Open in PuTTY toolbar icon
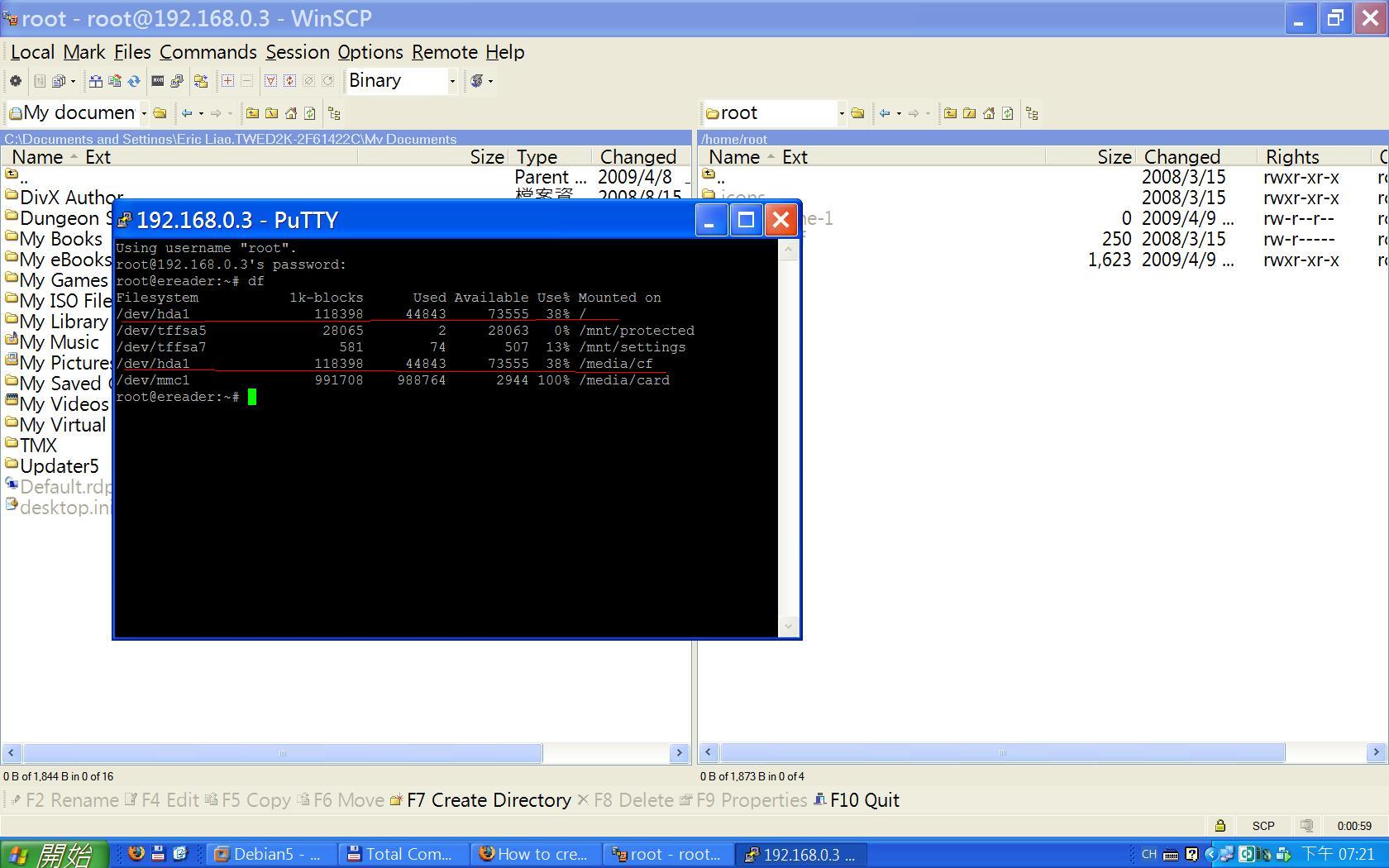 [x=177, y=81]
